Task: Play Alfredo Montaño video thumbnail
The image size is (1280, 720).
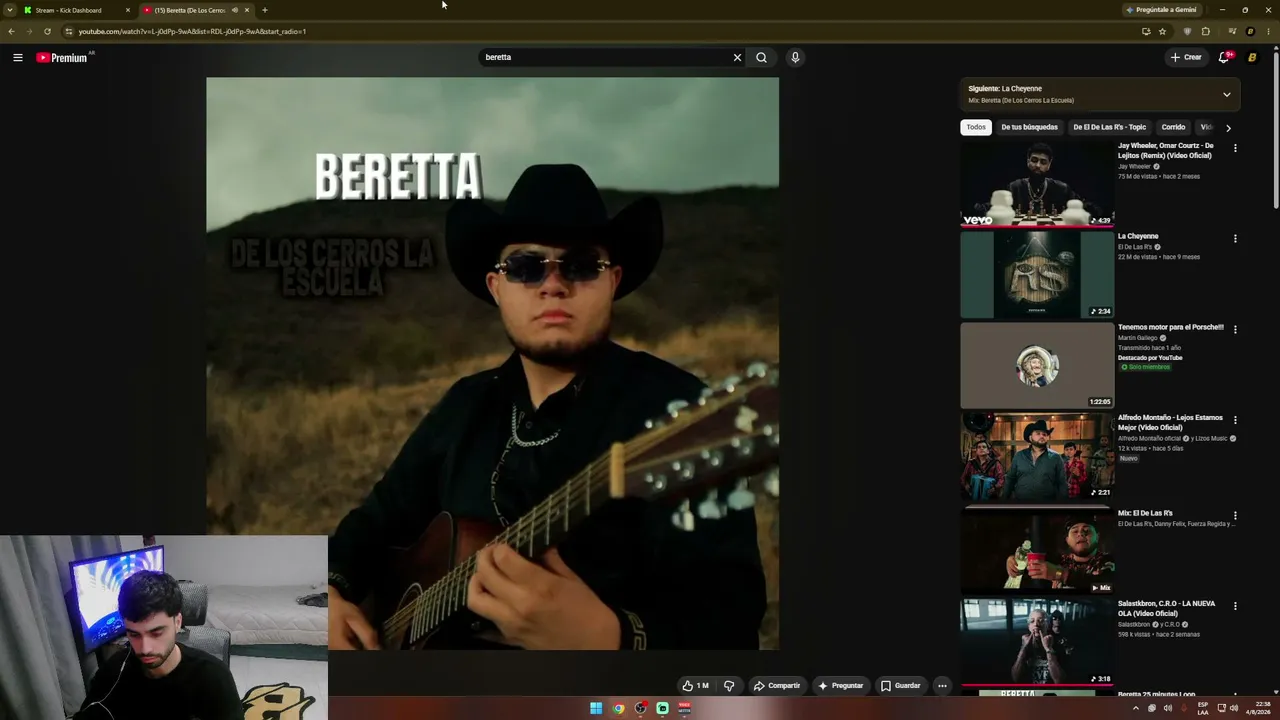Action: pyautogui.click(x=1037, y=456)
